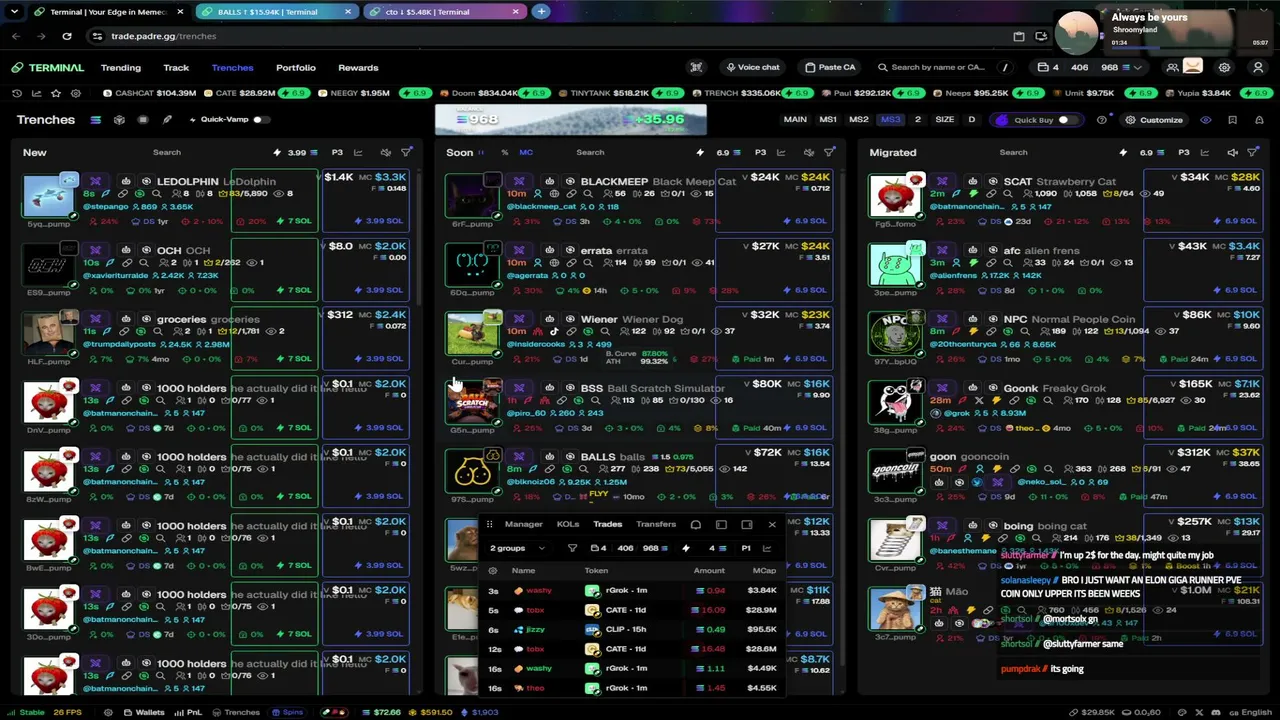Select list view icon beside Trenches title

click(x=95, y=120)
